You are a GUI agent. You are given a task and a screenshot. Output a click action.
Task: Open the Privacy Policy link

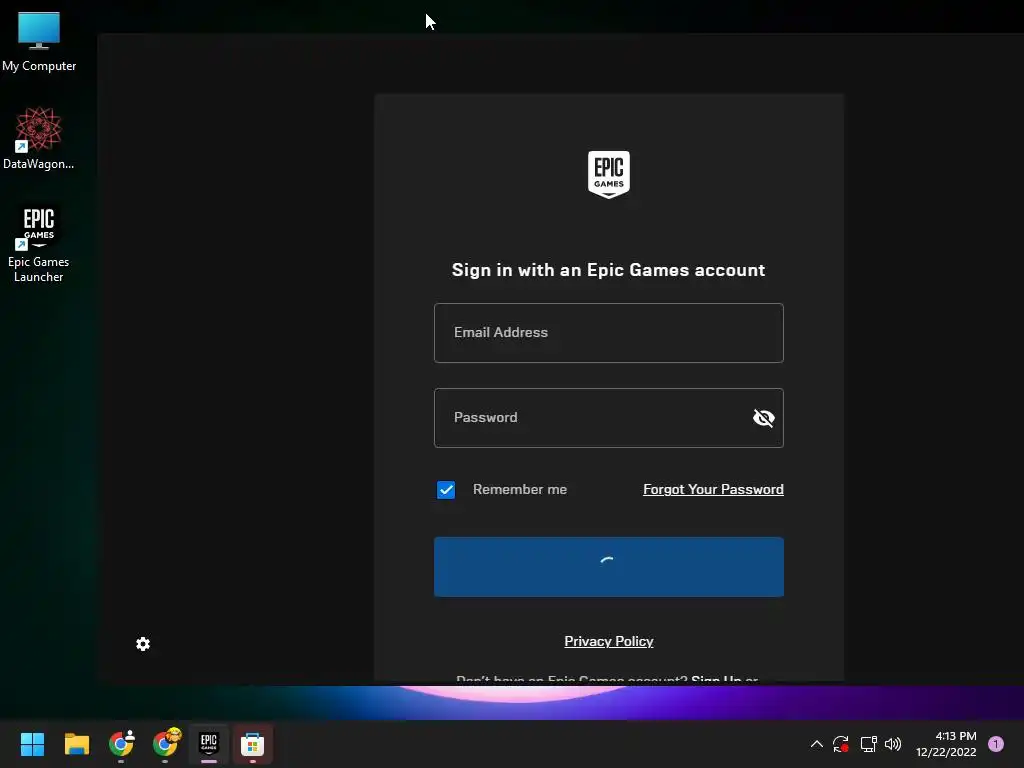tap(609, 641)
